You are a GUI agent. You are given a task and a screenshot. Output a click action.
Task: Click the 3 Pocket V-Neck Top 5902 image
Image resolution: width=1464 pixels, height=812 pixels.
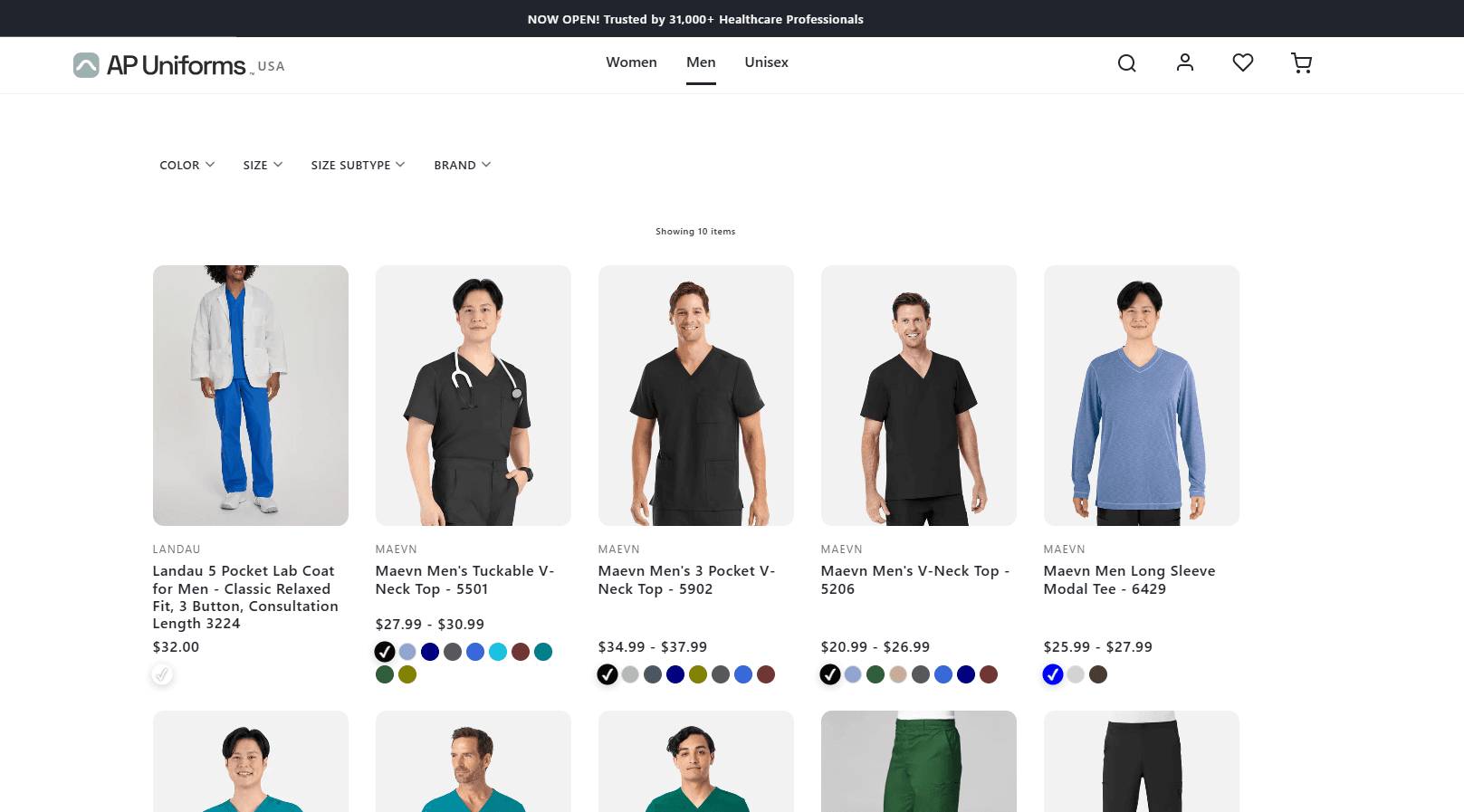696,396
